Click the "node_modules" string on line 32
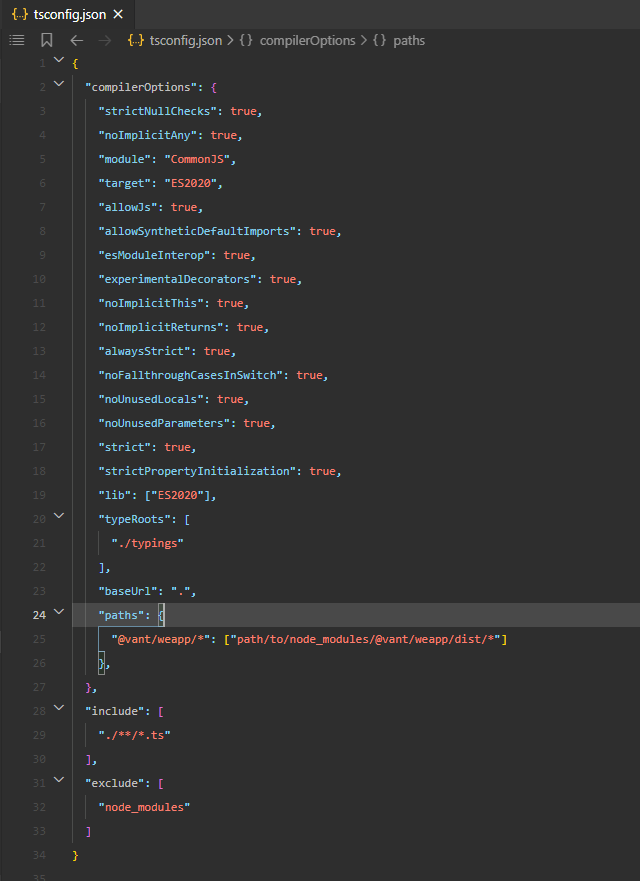 tap(144, 807)
